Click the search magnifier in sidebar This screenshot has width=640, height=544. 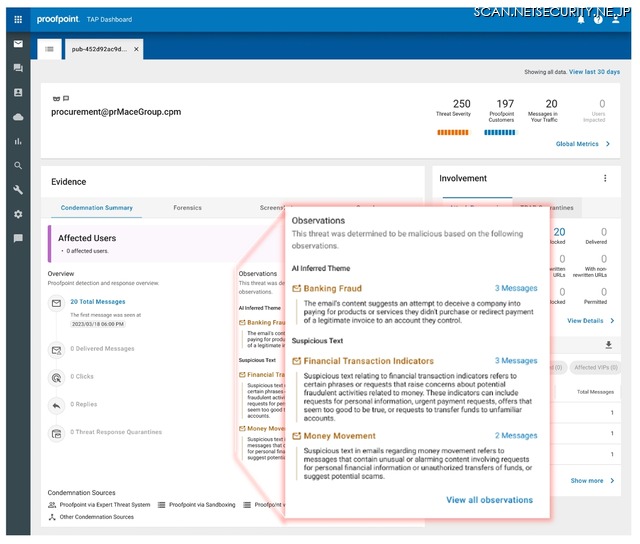(x=18, y=166)
